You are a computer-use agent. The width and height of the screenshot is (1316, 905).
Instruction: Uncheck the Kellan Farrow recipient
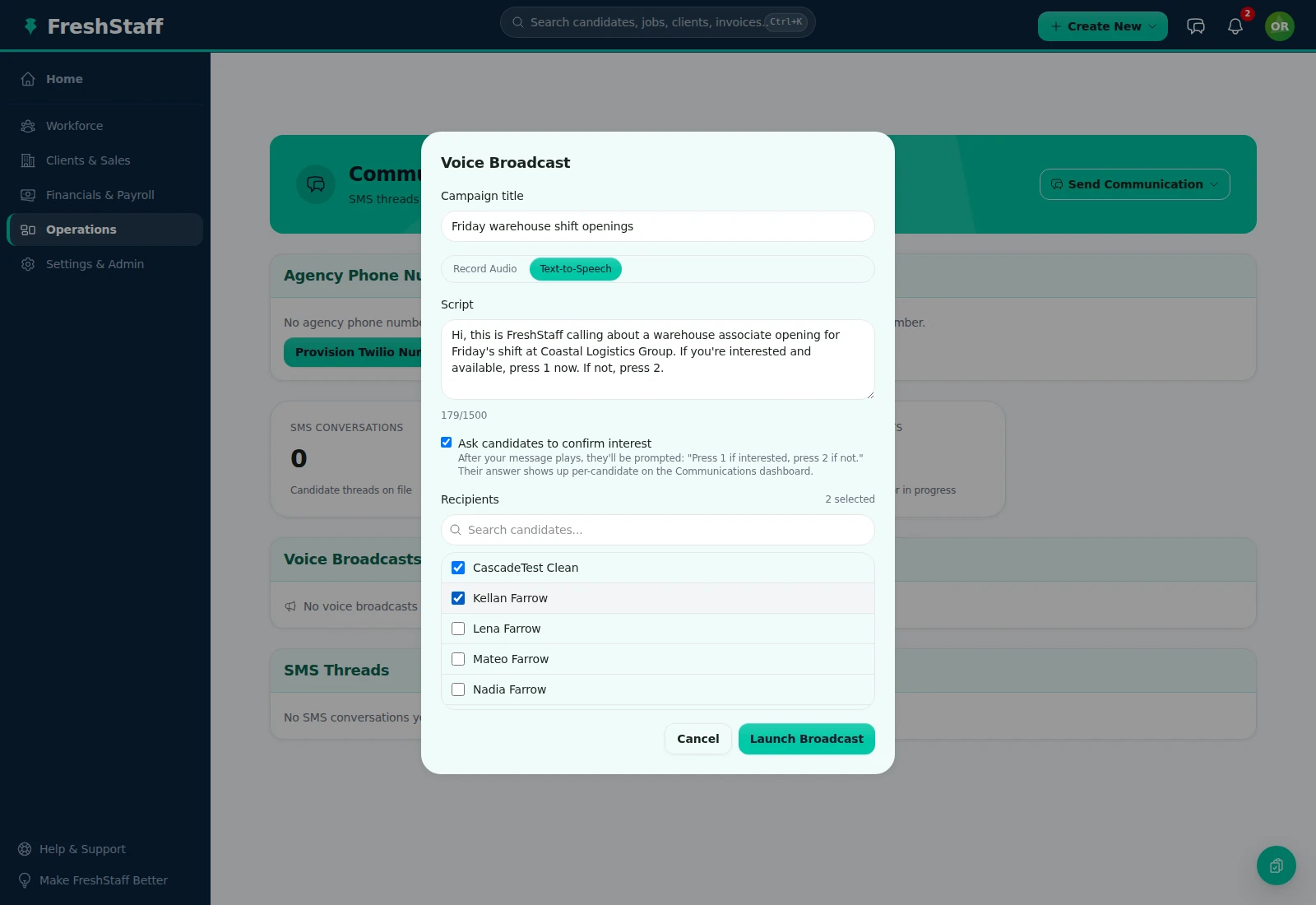(x=458, y=598)
